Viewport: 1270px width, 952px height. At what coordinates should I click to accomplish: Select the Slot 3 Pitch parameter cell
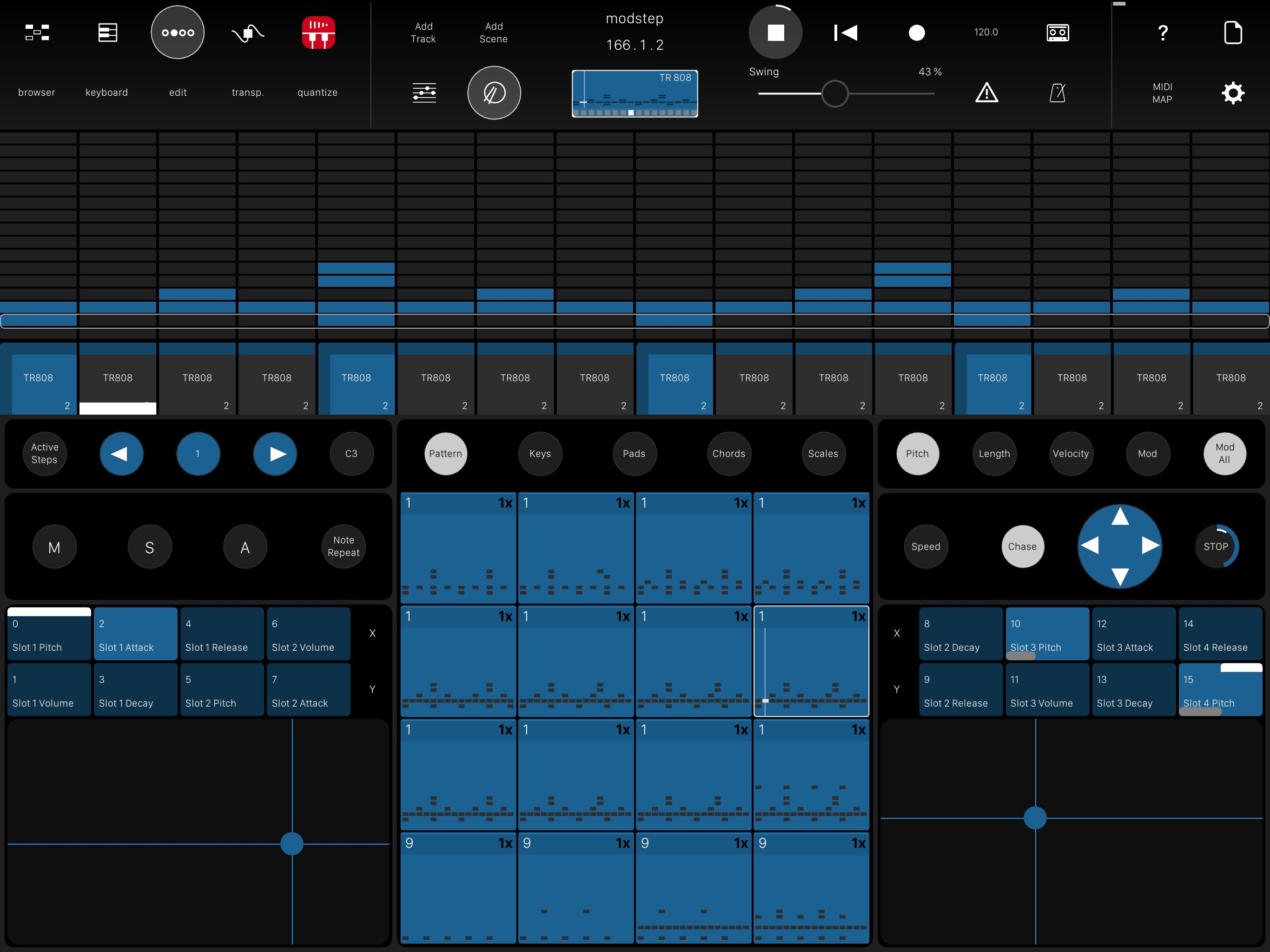1046,634
